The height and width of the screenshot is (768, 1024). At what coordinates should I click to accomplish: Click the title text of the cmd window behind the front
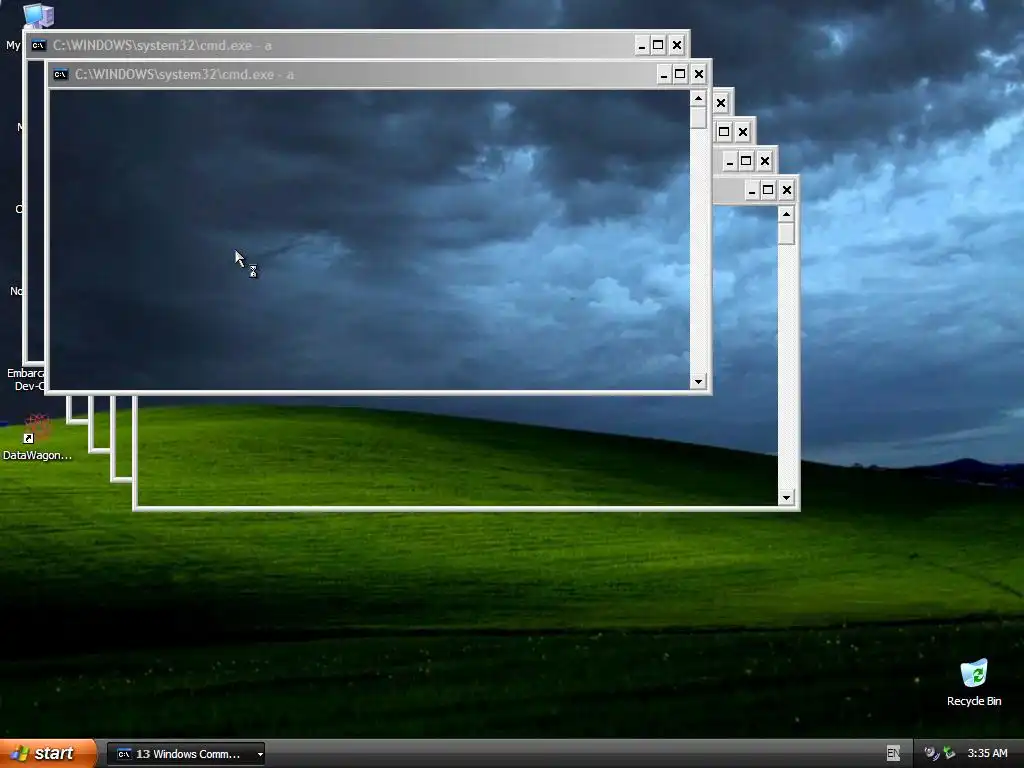162,45
